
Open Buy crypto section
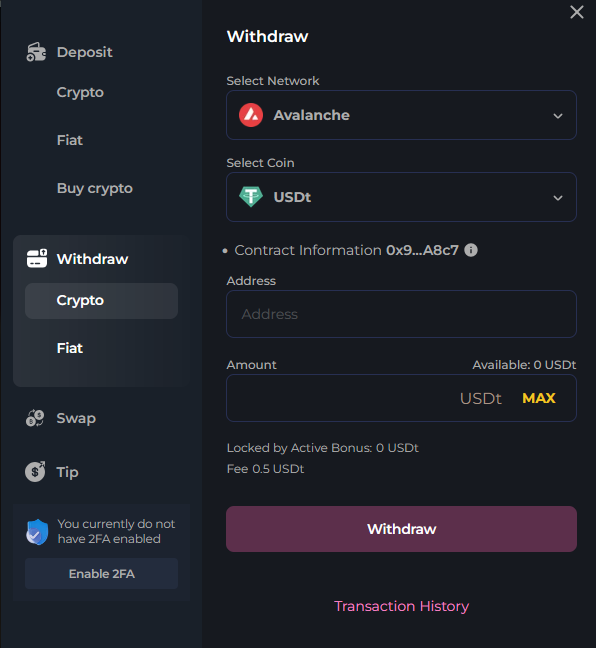tap(95, 188)
